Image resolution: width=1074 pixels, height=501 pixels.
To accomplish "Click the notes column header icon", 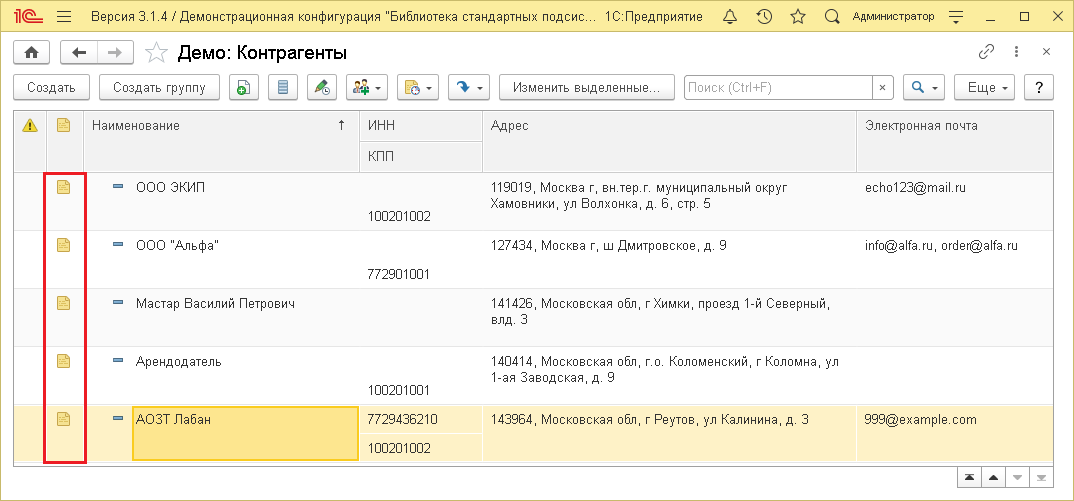I will (64, 125).
